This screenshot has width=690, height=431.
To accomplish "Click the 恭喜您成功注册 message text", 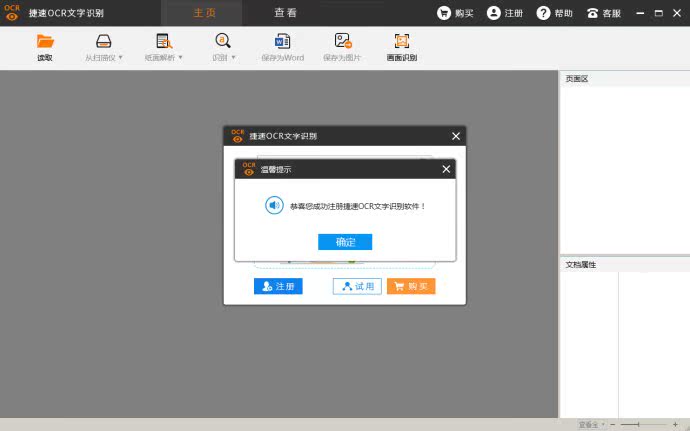I will click(x=358, y=206).
